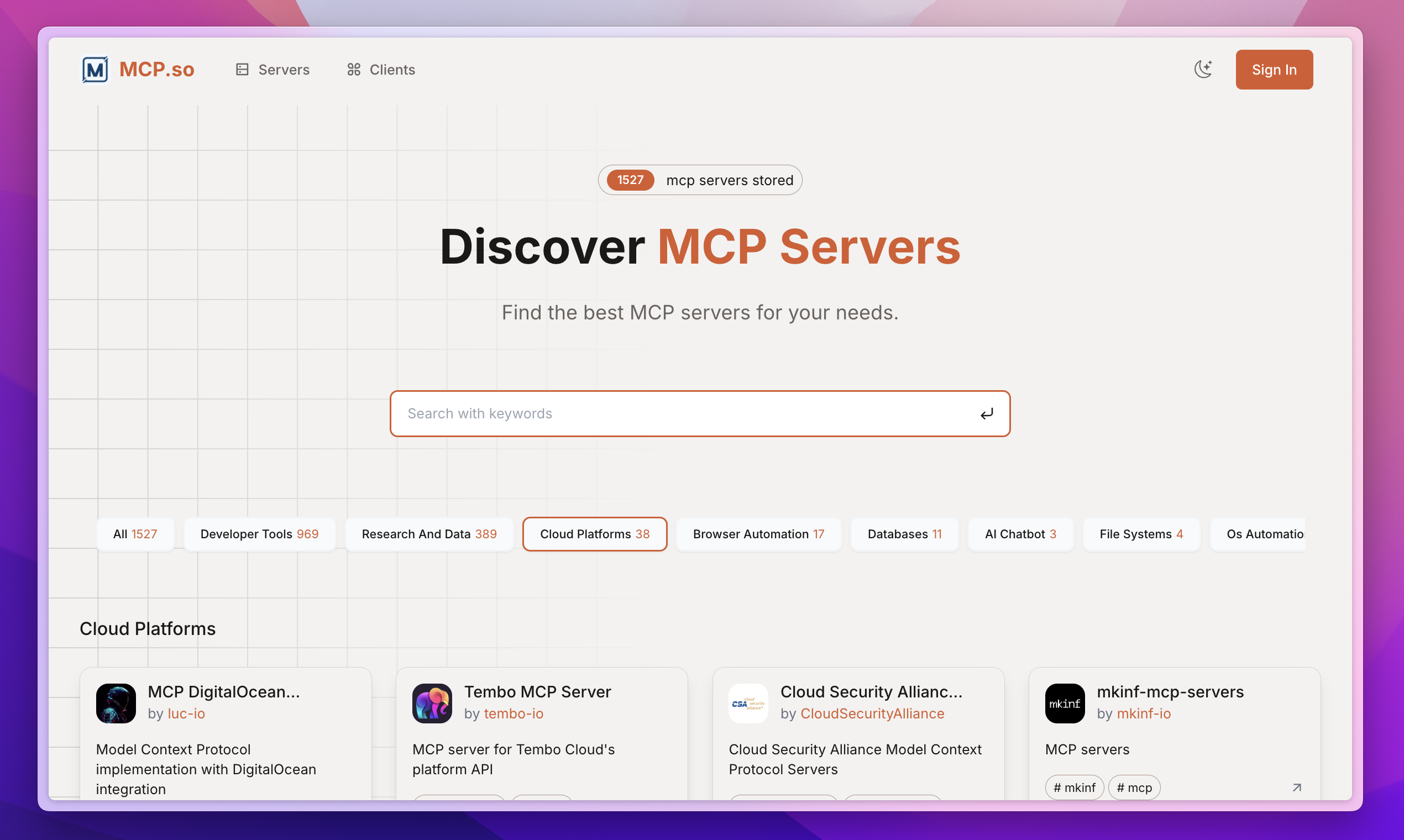Viewport: 1404px width, 840px height.
Task: Select the Developer Tools category filter
Action: pyautogui.click(x=259, y=534)
